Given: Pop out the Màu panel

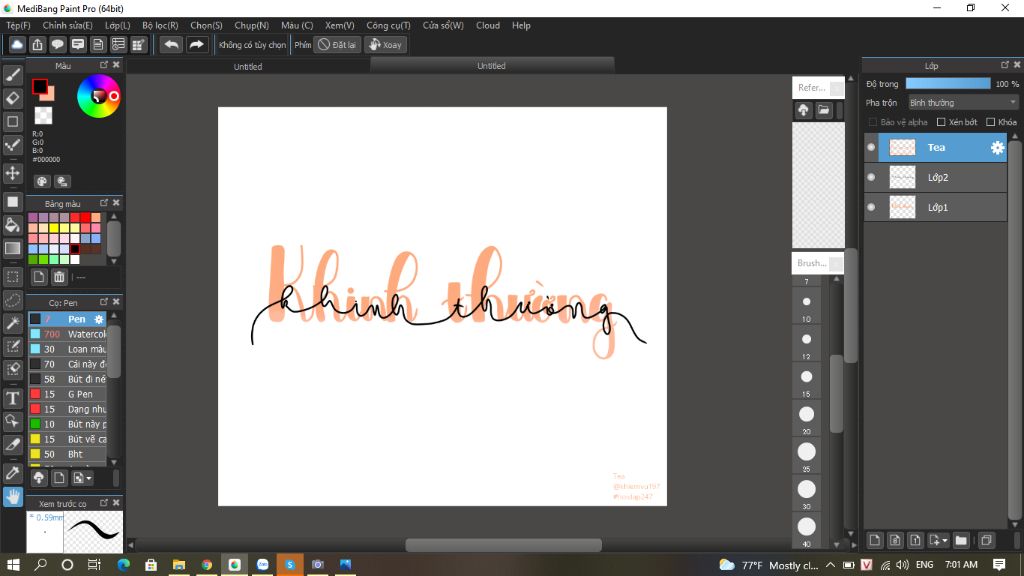Looking at the screenshot, I should (x=104, y=65).
